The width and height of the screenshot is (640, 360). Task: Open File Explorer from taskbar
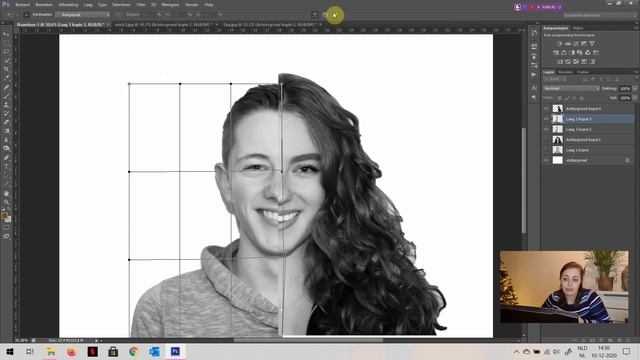click(x=51, y=351)
